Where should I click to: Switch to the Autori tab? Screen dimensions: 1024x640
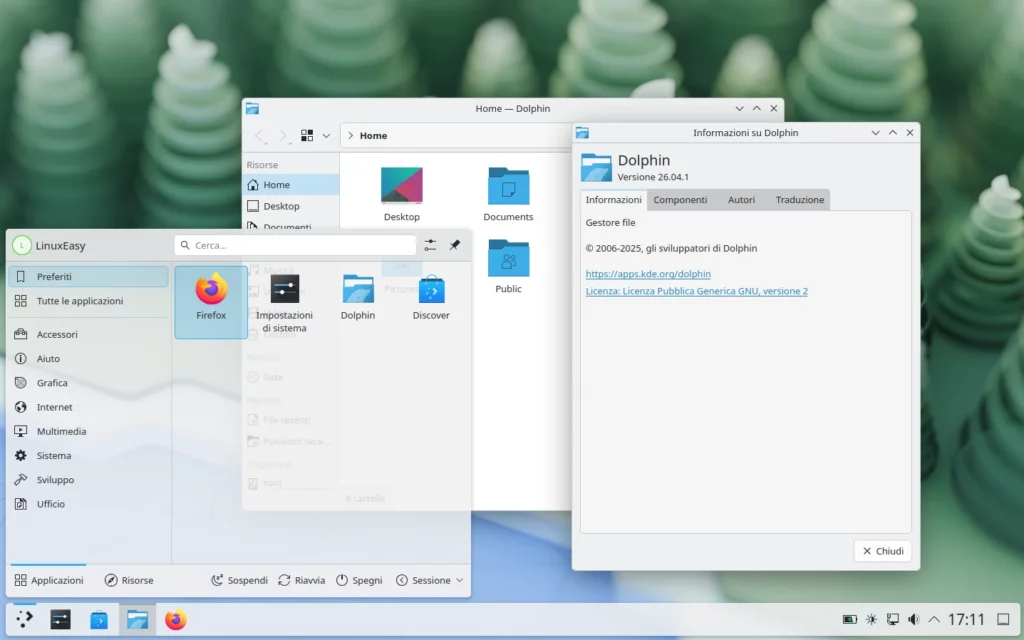tap(741, 200)
